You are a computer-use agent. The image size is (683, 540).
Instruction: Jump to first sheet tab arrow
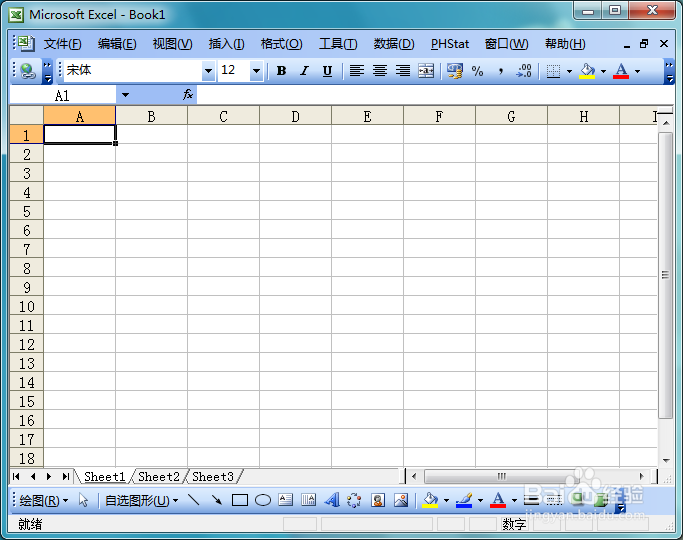pos(16,476)
